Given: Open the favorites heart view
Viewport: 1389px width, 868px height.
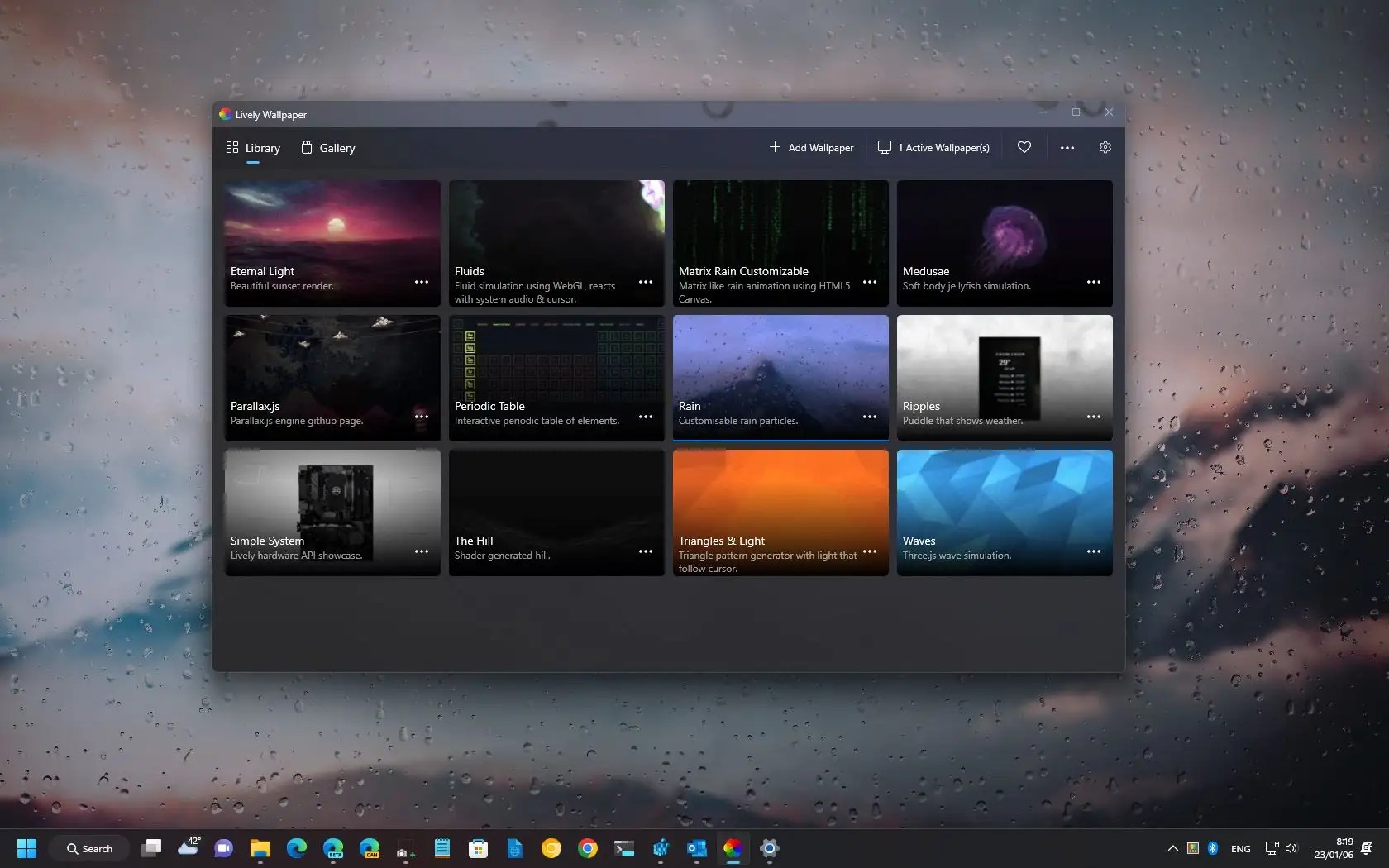Looking at the screenshot, I should [1024, 147].
